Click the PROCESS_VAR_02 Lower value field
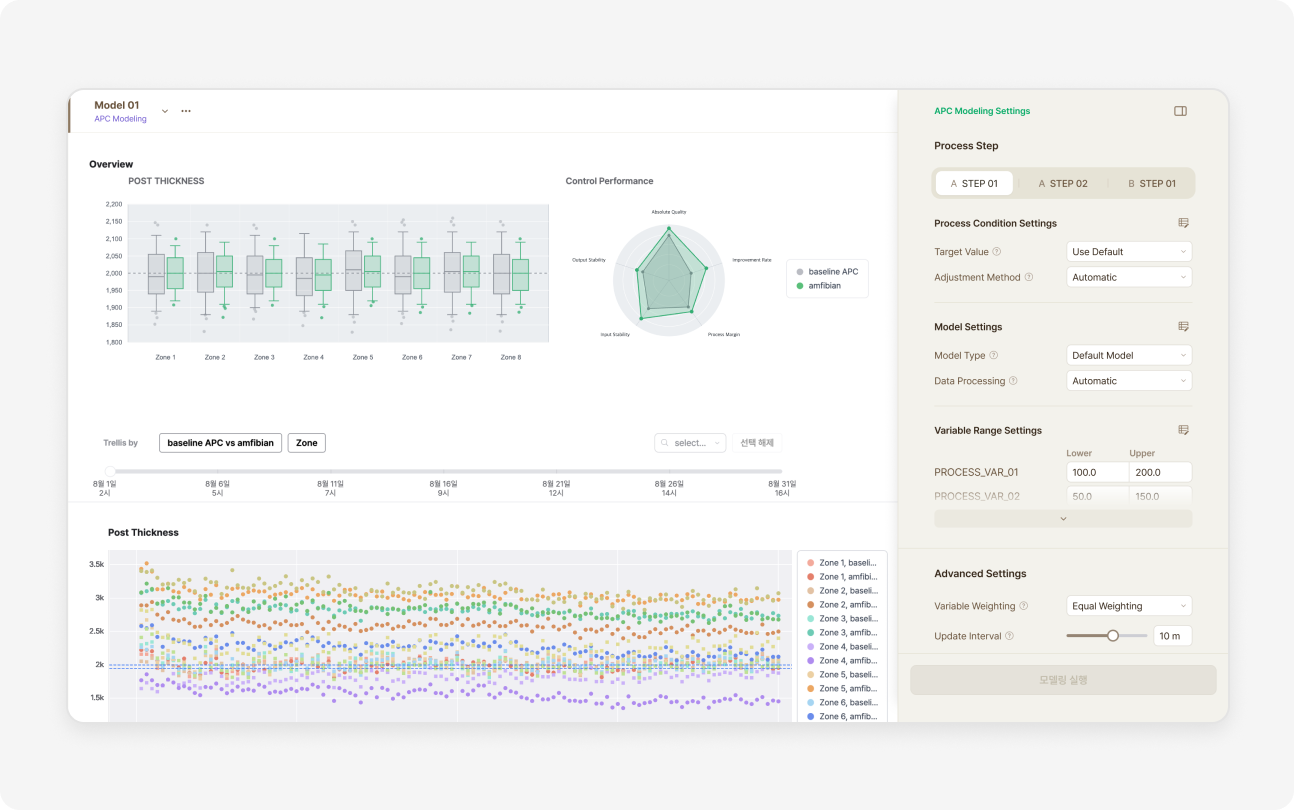Image resolution: width=1294 pixels, height=810 pixels. [x=1097, y=496]
